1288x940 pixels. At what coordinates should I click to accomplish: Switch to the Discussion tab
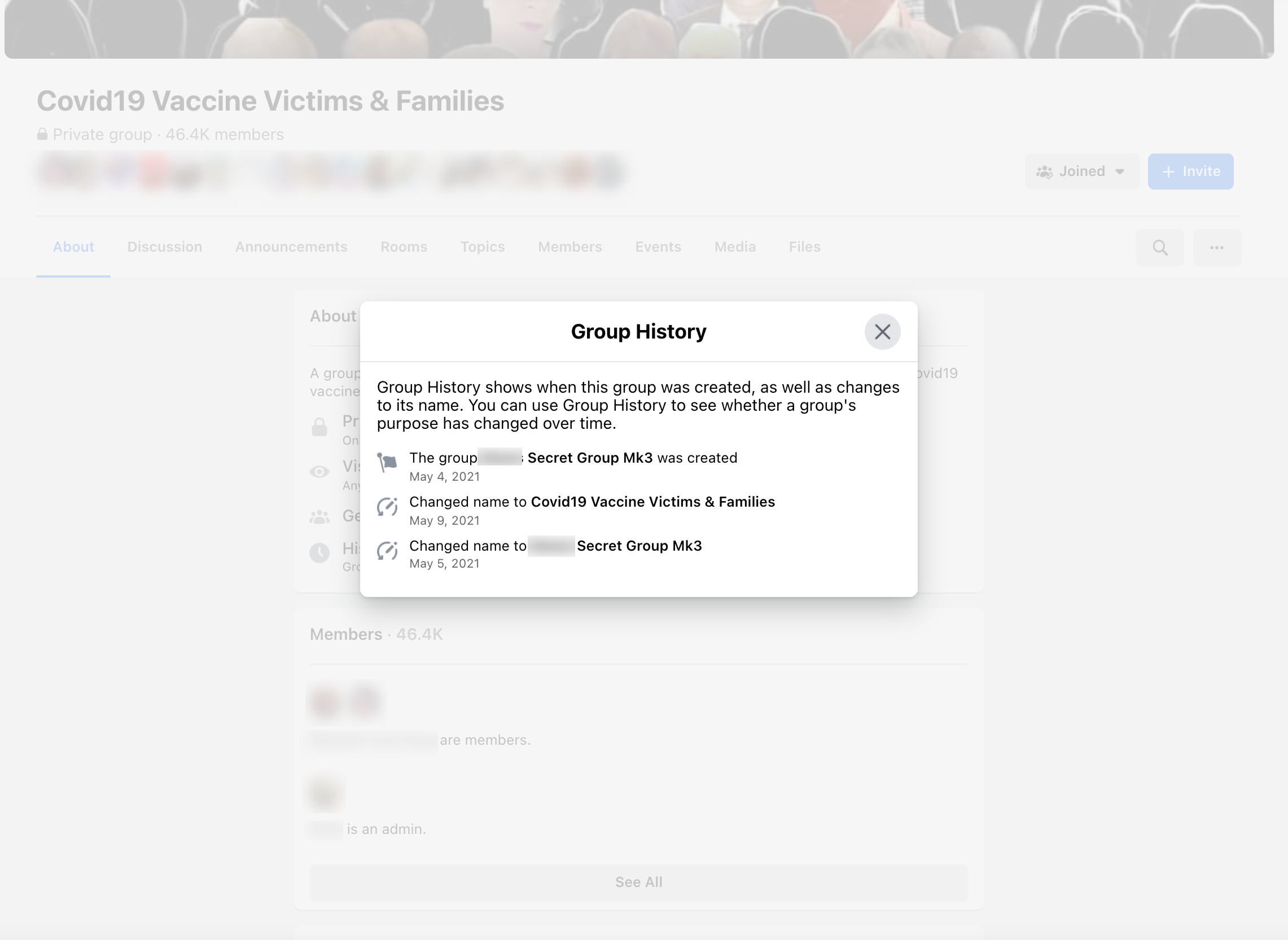click(164, 247)
